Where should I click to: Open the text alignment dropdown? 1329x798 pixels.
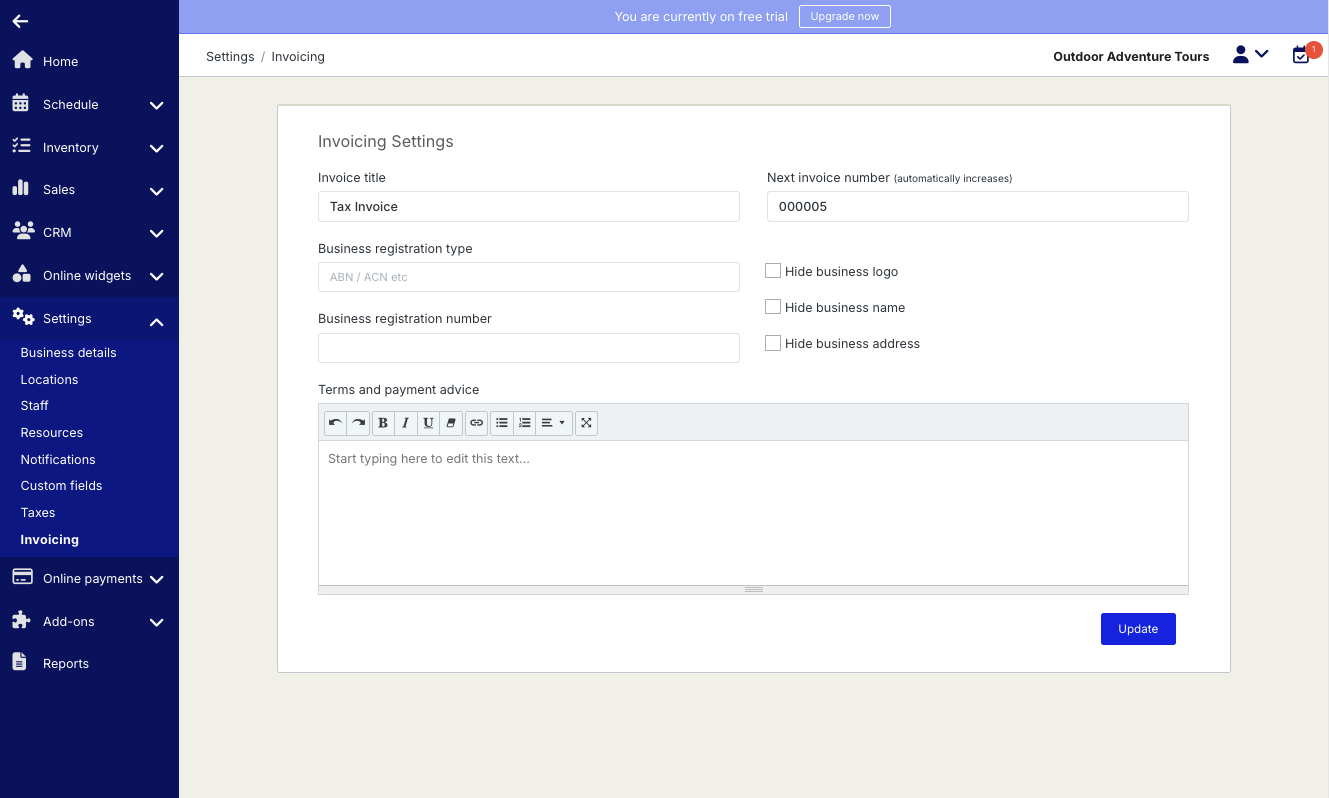pyautogui.click(x=553, y=423)
